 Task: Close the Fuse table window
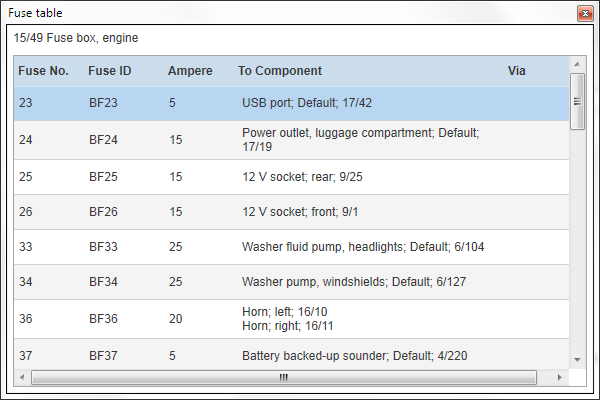585,13
